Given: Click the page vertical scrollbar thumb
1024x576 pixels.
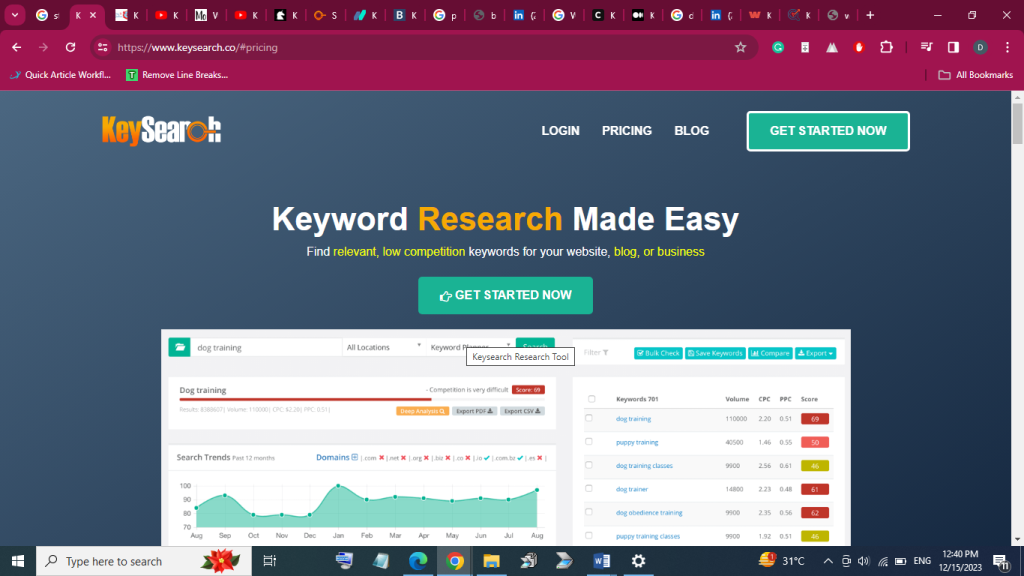Looking at the screenshot, I should [x=1017, y=123].
